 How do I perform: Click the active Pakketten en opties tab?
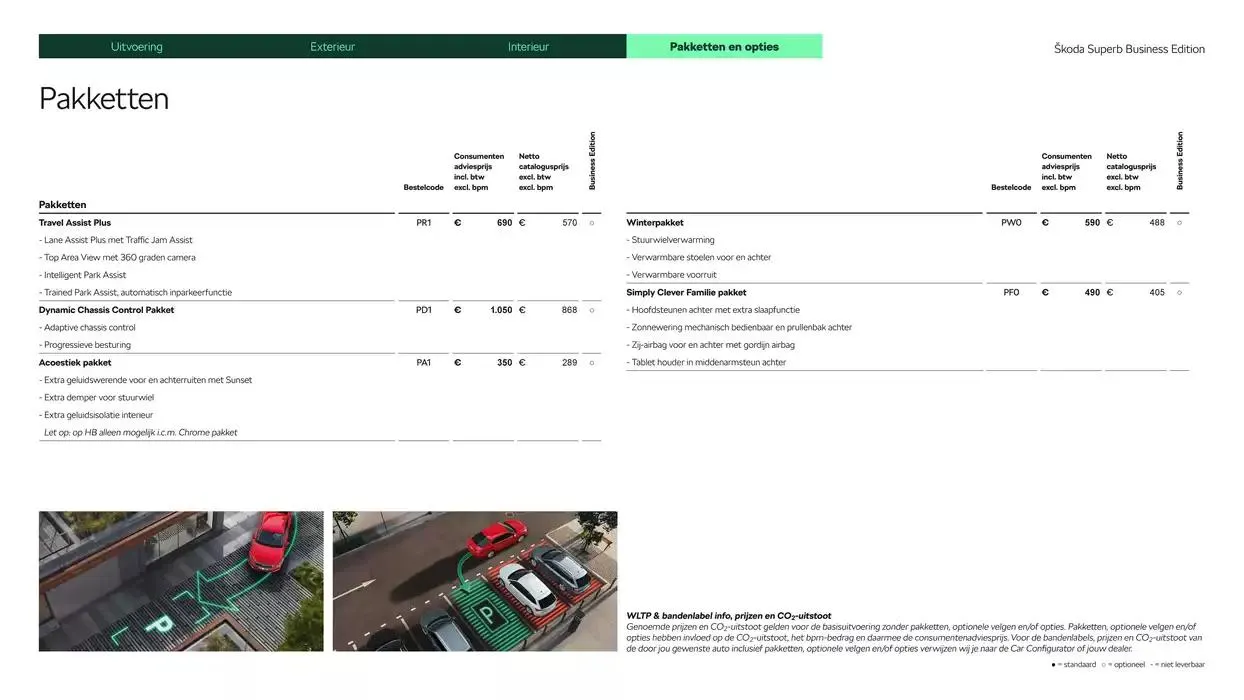pyautogui.click(x=724, y=46)
